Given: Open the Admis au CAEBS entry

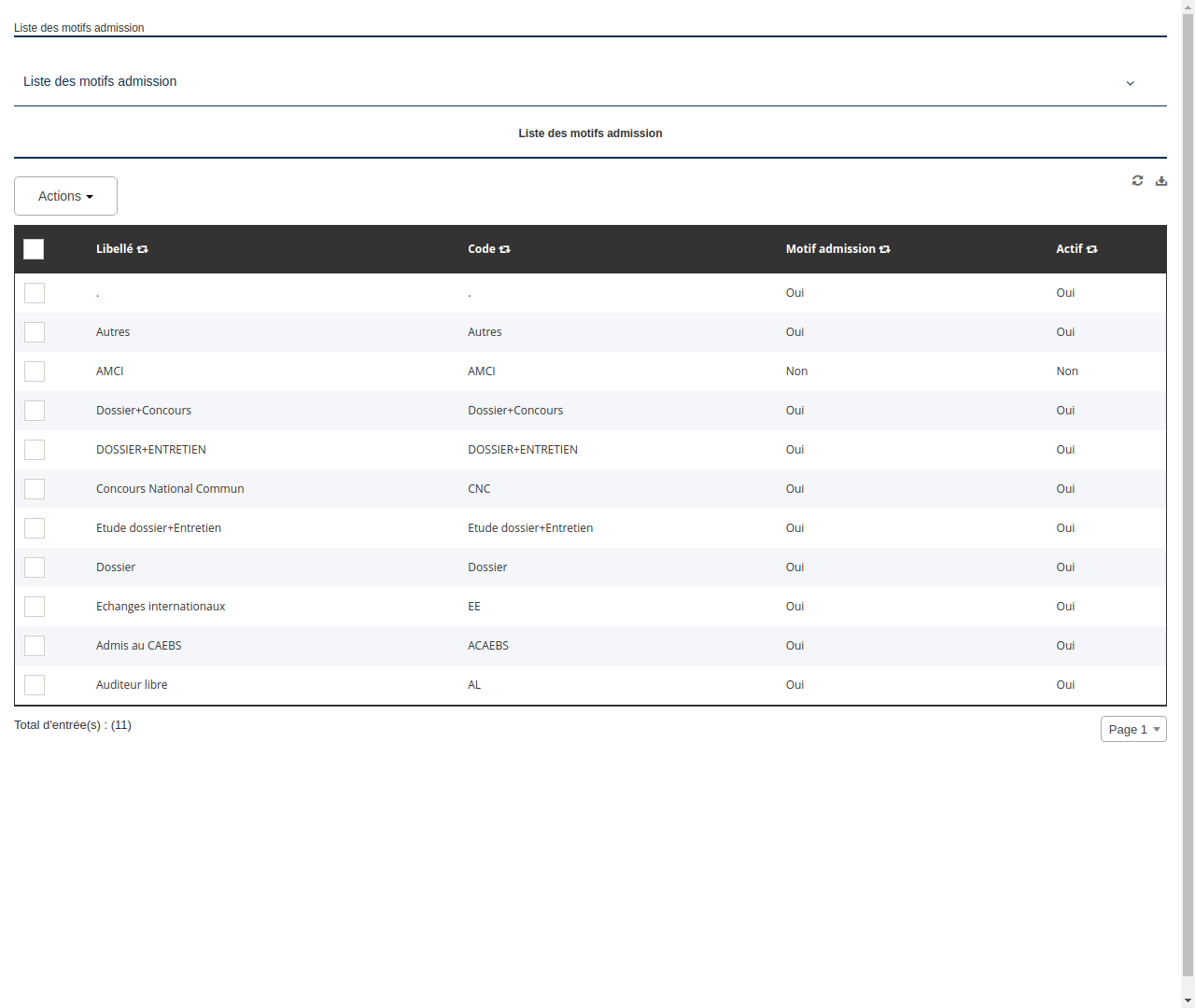Looking at the screenshot, I should point(138,645).
